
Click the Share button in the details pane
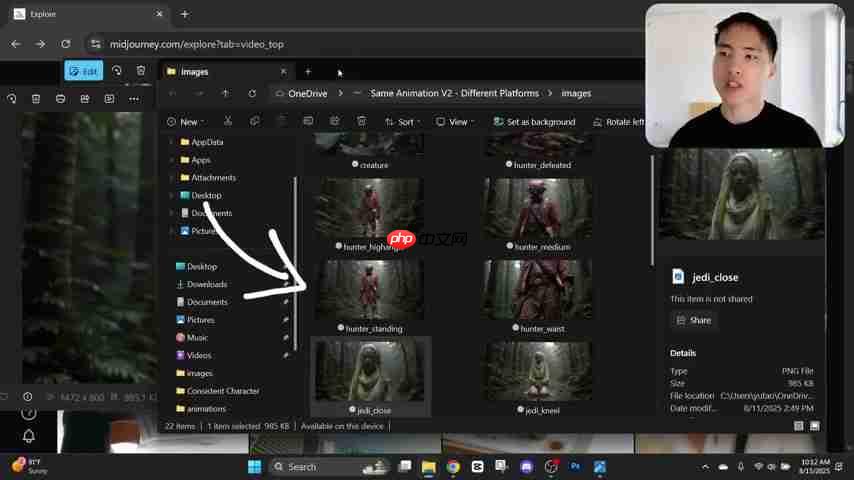[x=694, y=320]
